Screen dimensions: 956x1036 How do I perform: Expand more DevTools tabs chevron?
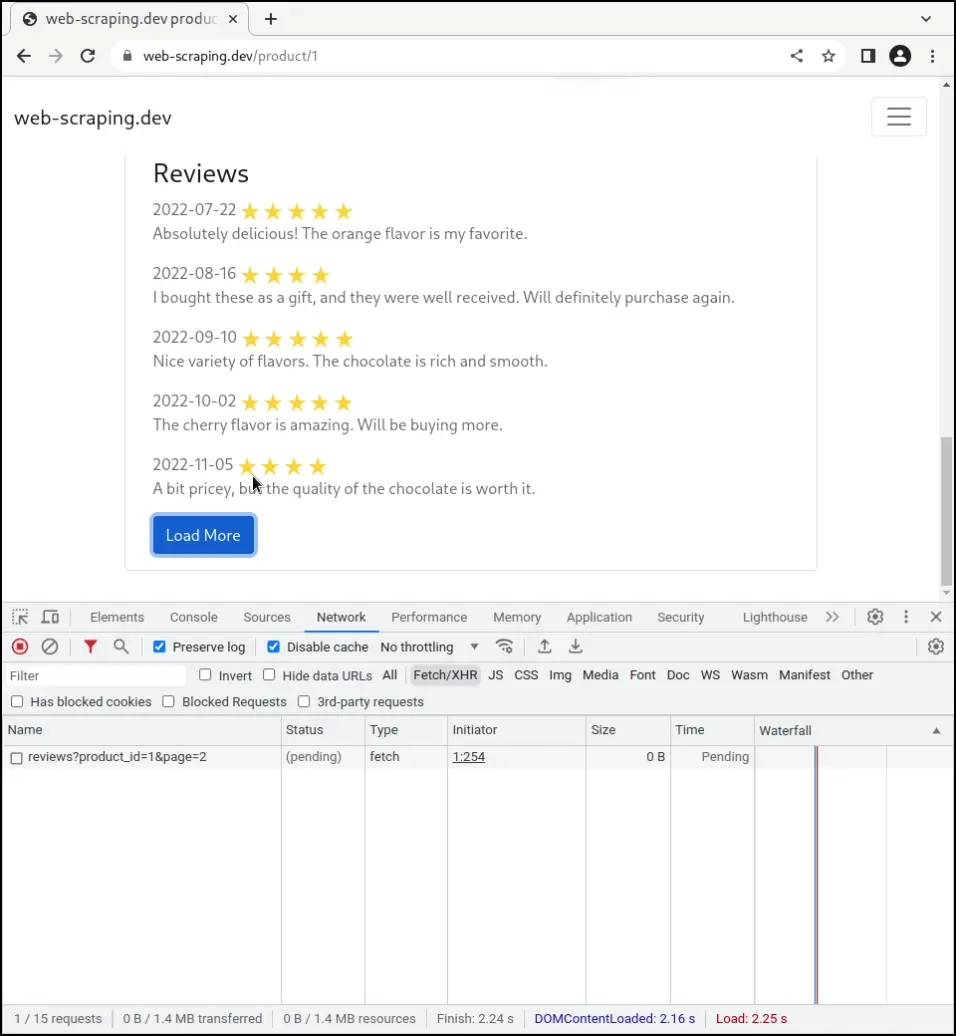832,617
